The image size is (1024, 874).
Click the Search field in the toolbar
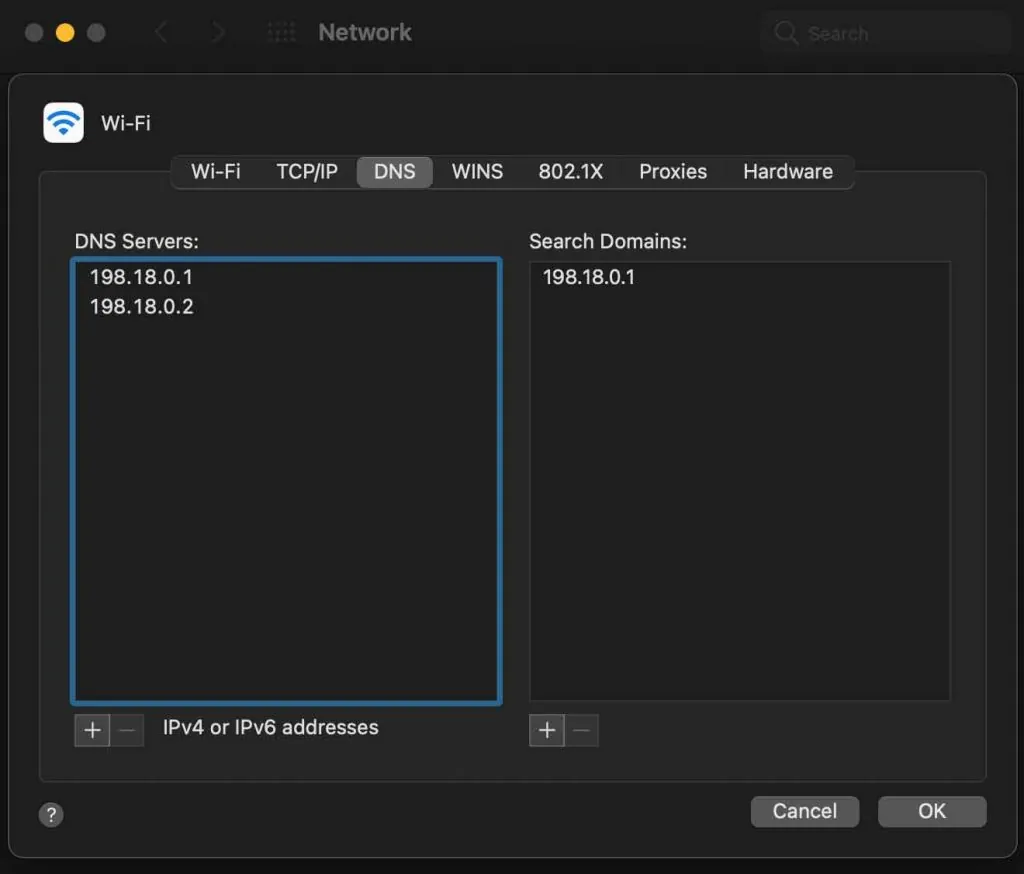pyautogui.click(x=885, y=33)
